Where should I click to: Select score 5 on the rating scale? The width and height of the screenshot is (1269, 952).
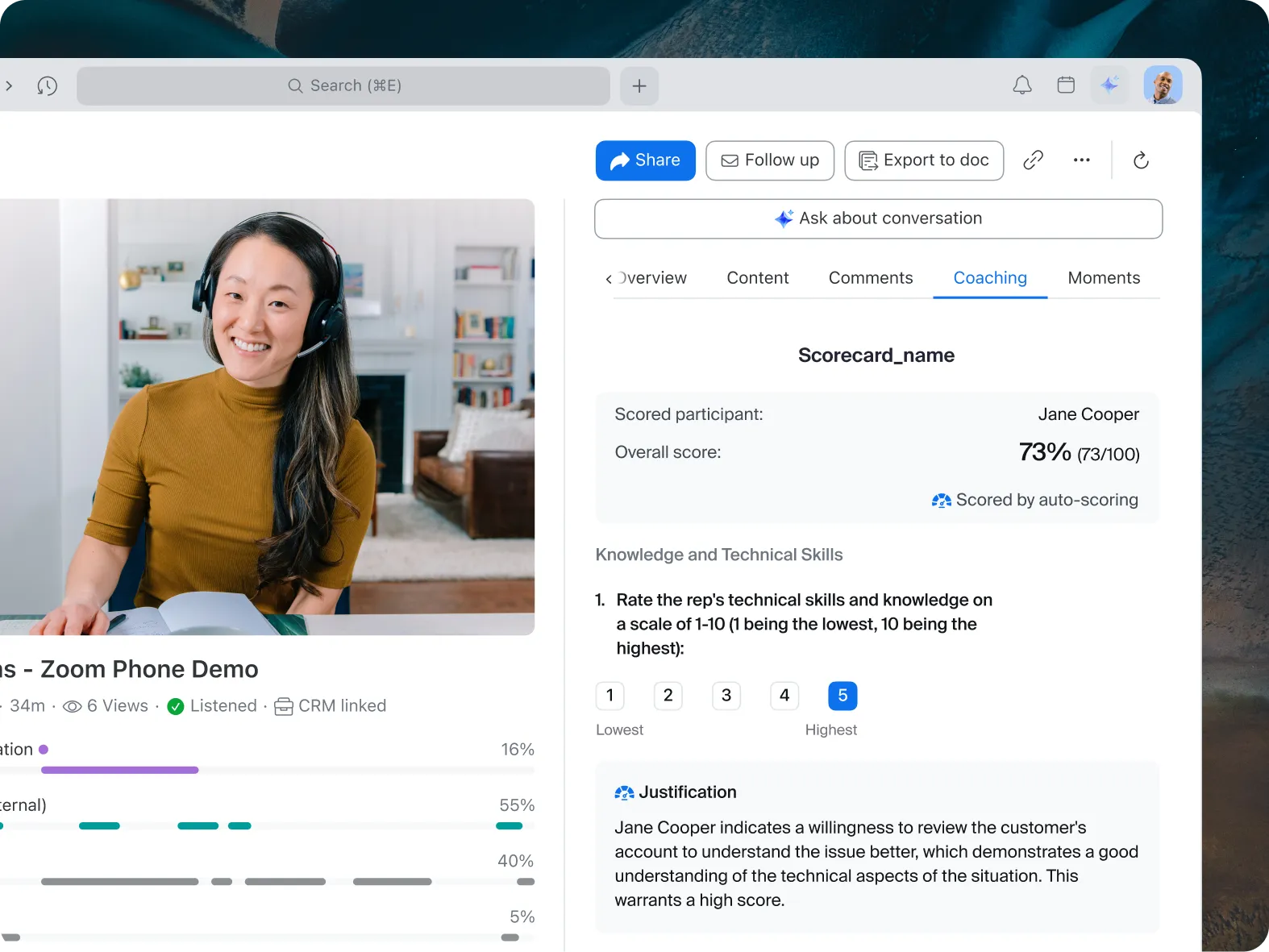(x=843, y=696)
